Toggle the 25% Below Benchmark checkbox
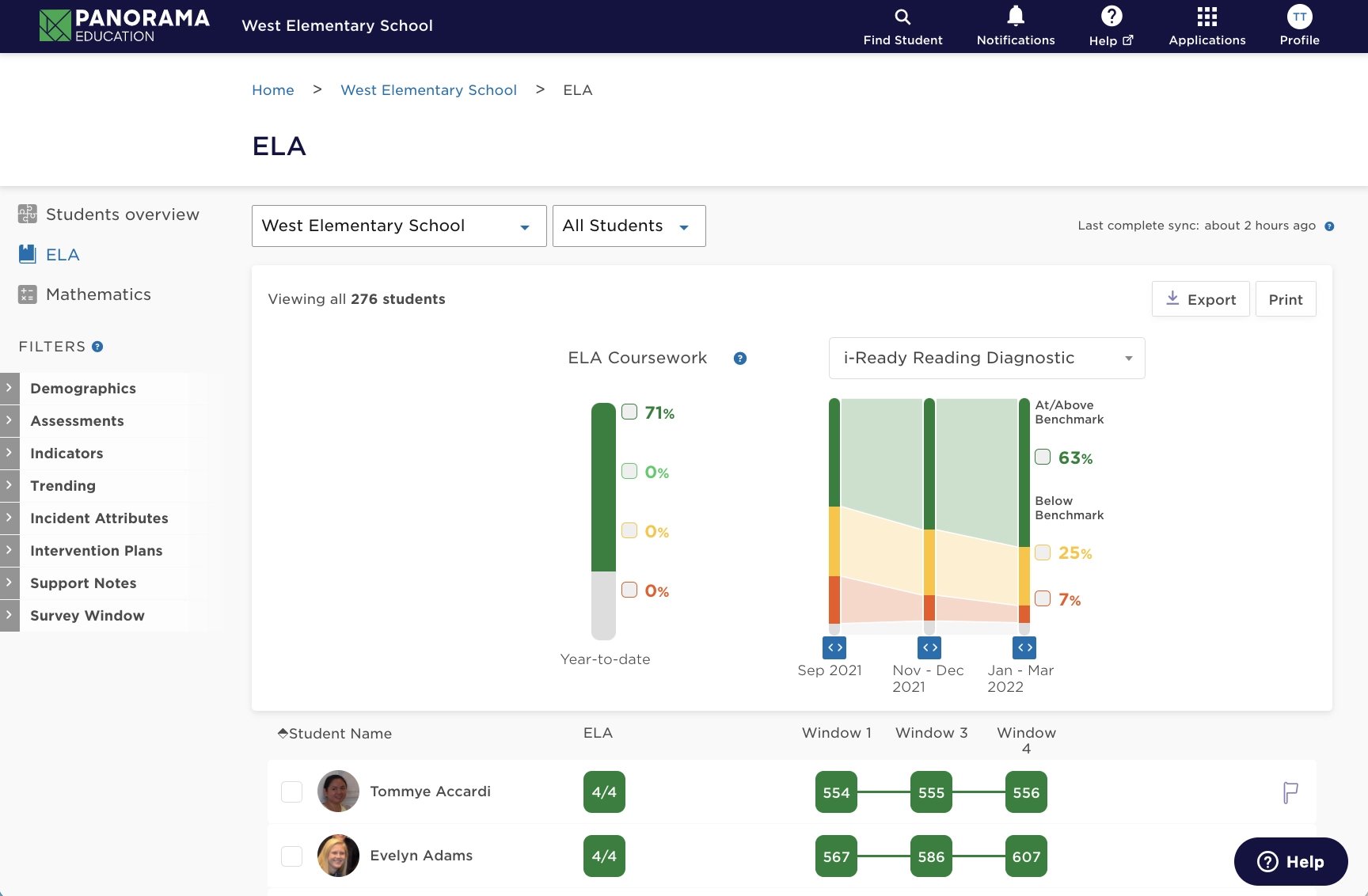 pos(1043,552)
